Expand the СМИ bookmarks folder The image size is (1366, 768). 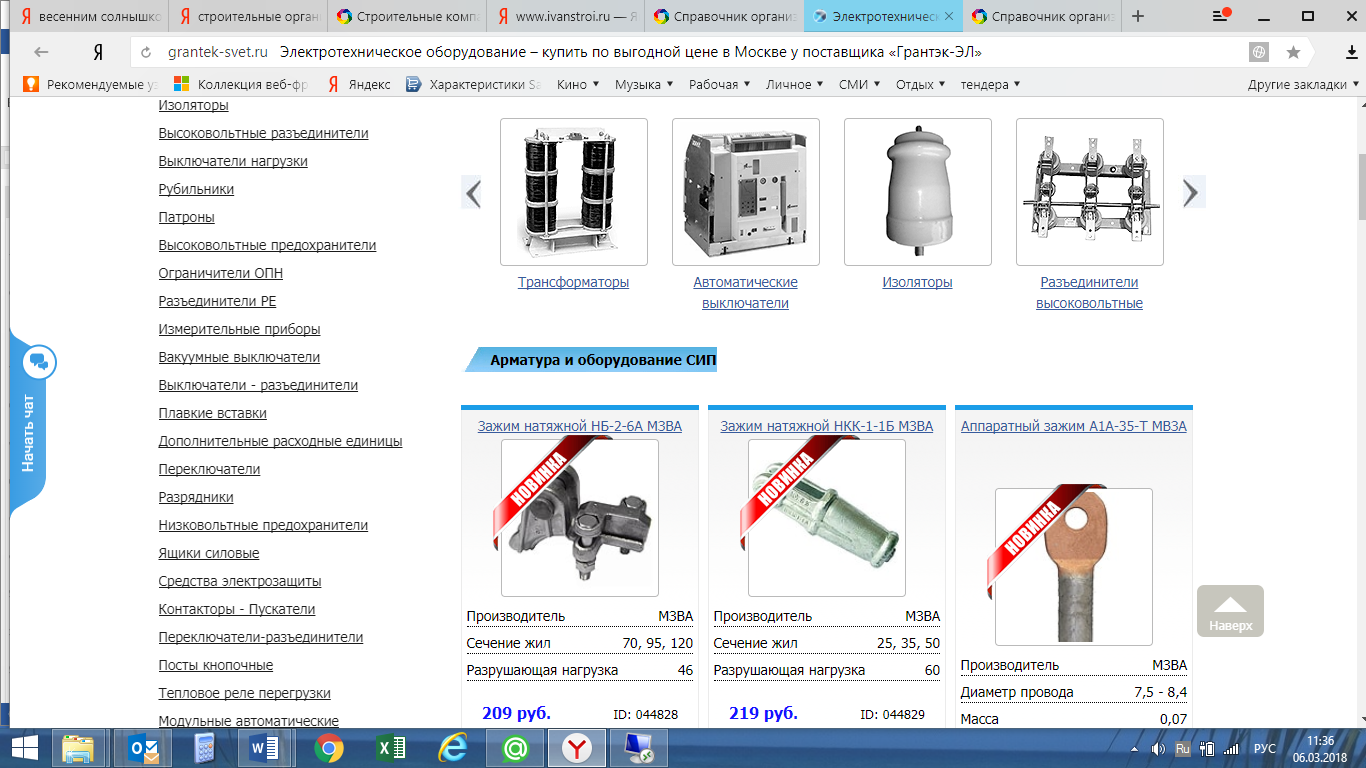(x=859, y=84)
